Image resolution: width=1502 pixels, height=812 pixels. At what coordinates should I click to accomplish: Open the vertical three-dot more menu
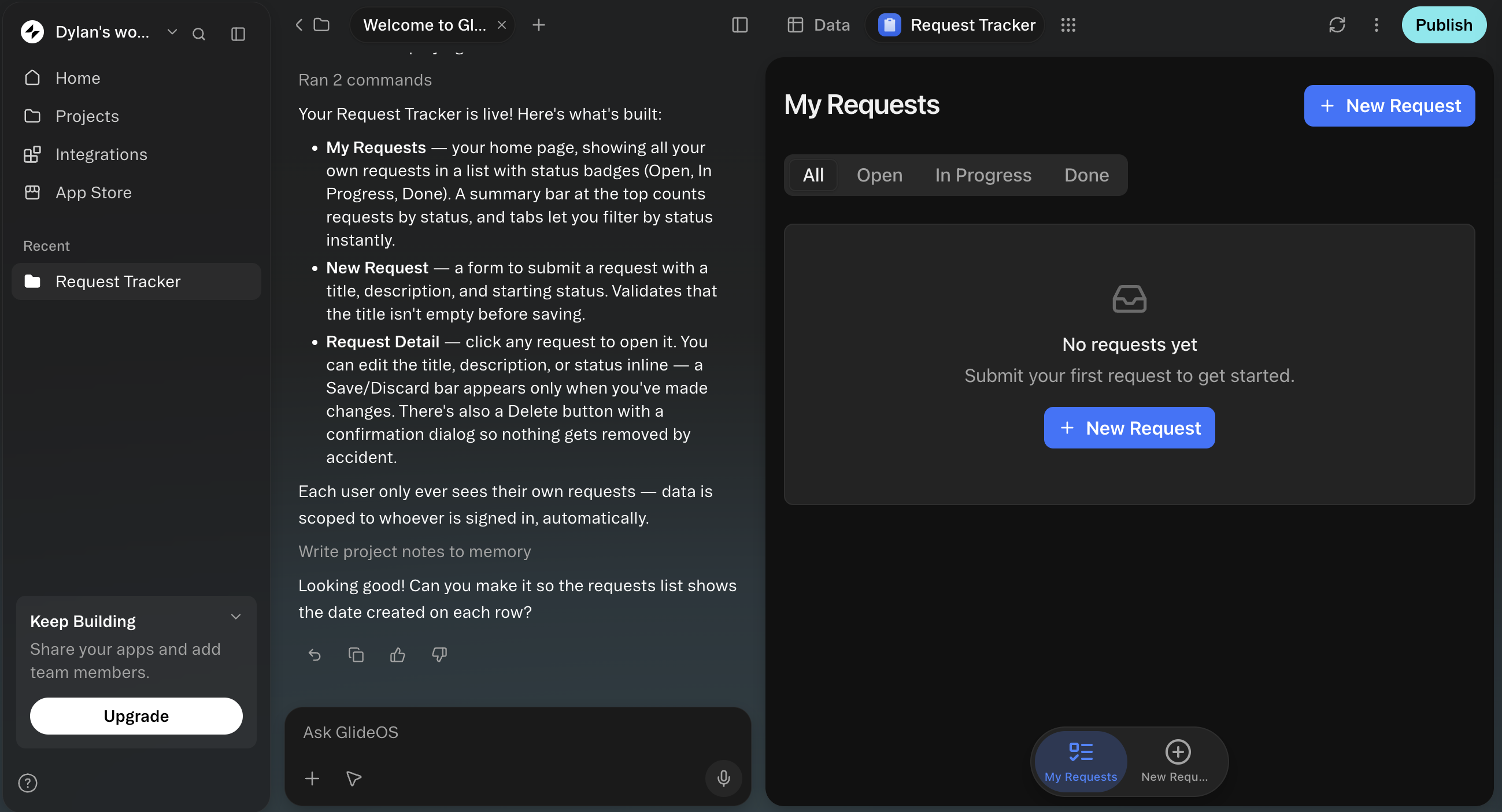tap(1377, 25)
